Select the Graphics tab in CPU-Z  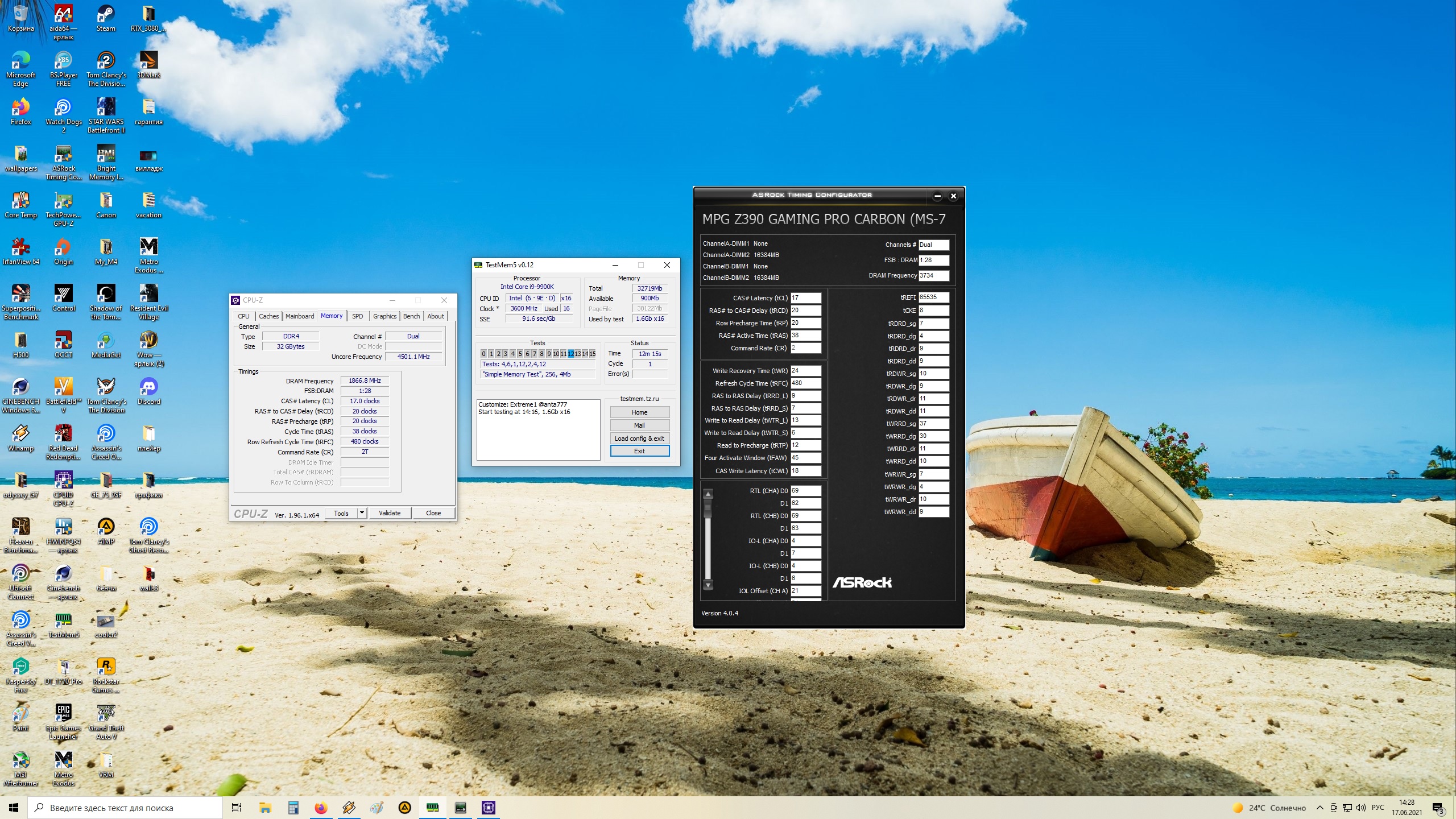(x=384, y=316)
